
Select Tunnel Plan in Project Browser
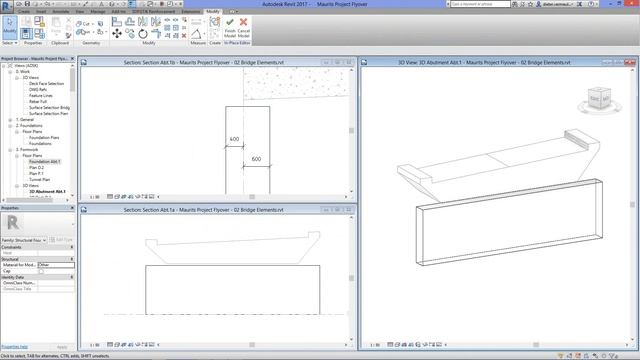(39, 180)
